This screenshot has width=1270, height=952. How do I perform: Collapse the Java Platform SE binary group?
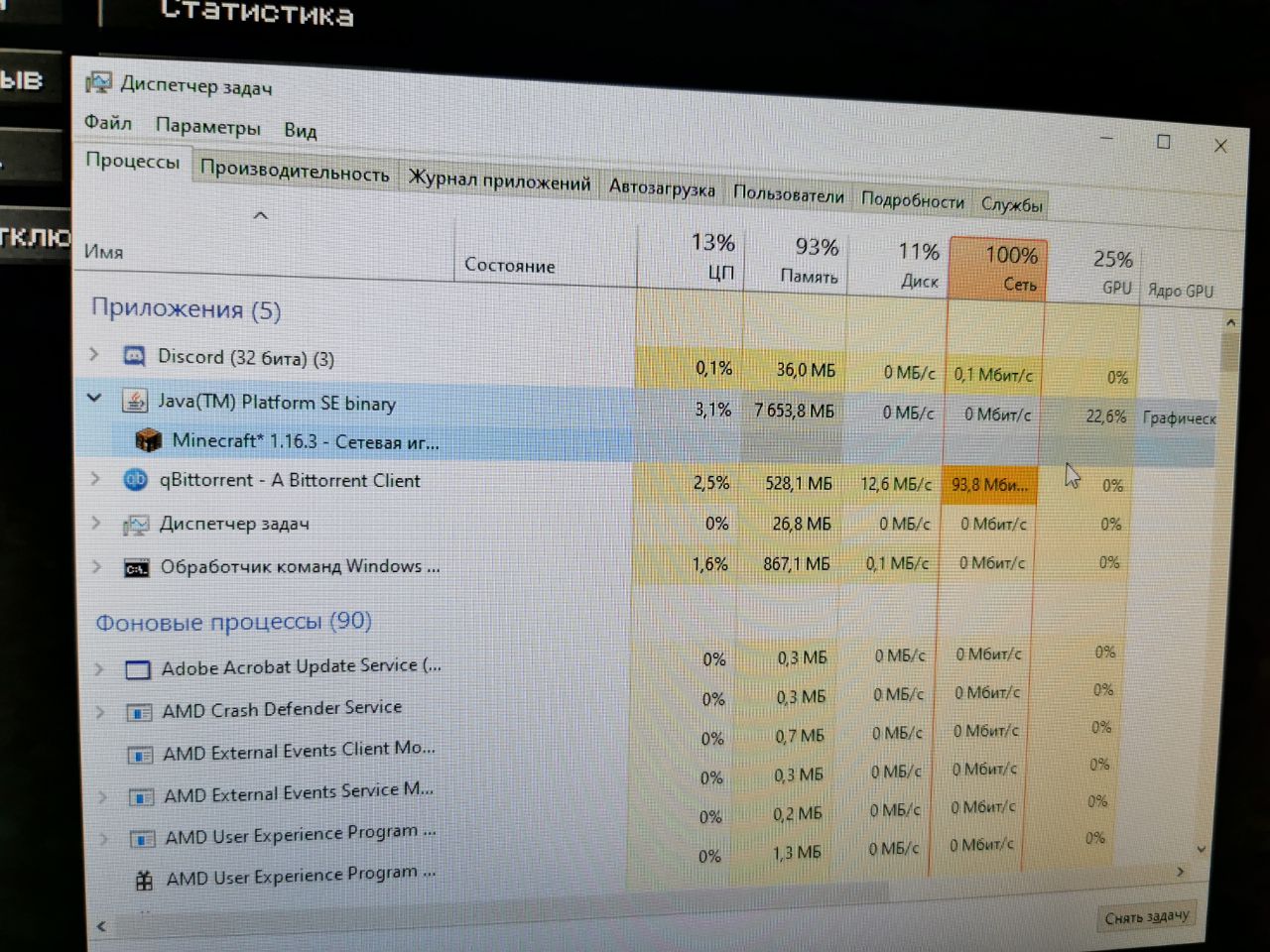[94, 398]
